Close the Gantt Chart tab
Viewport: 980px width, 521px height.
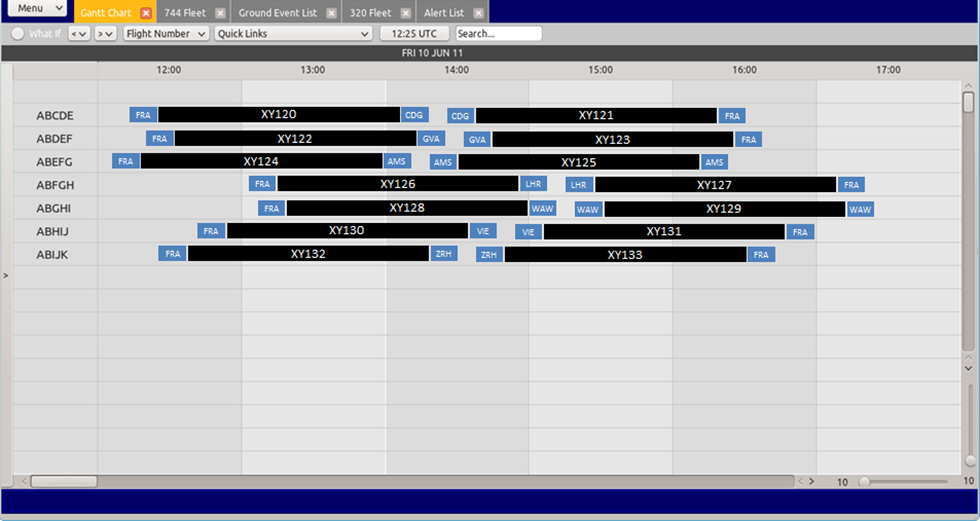tap(146, 13)
